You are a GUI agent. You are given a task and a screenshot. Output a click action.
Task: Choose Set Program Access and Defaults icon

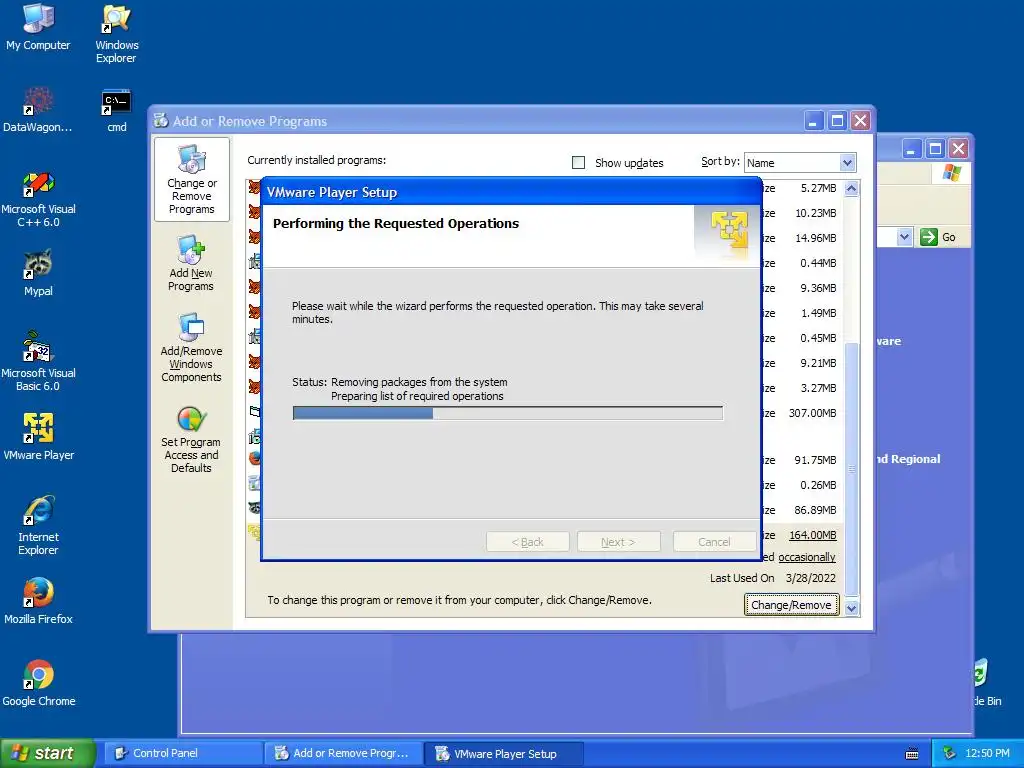point(191,439)
